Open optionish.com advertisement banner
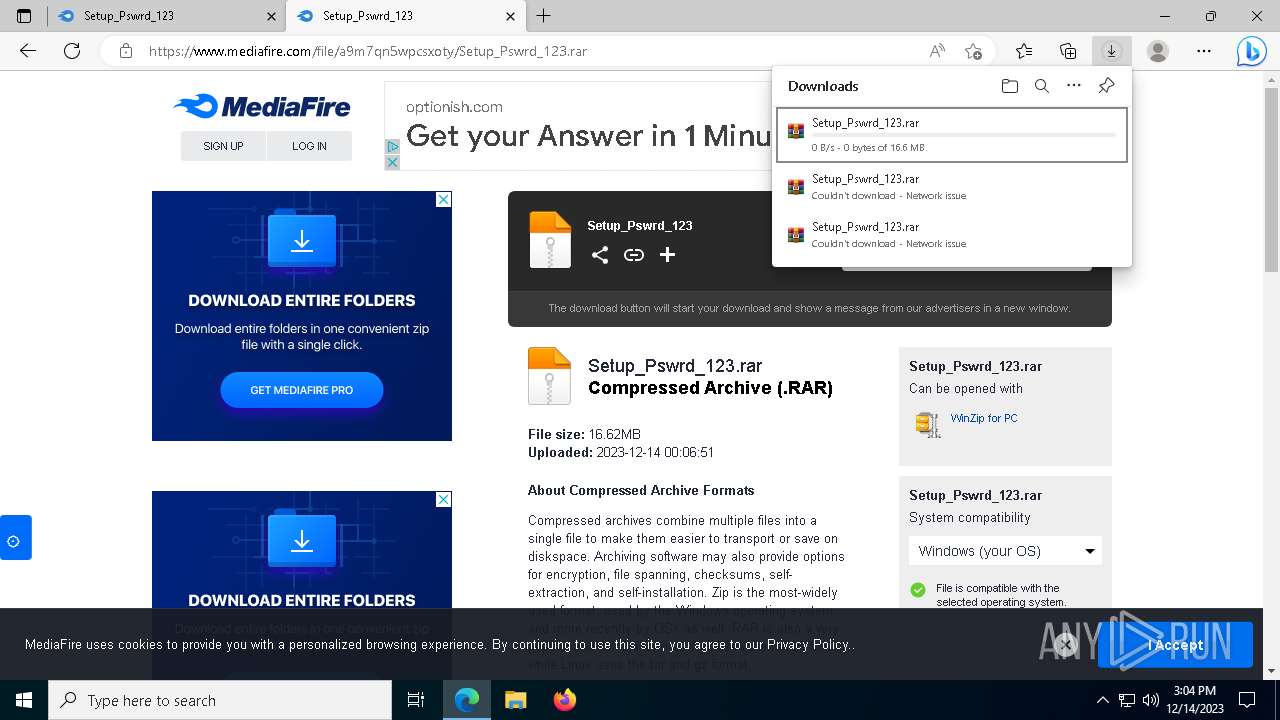1280x720 pixels. coord(580,127)
